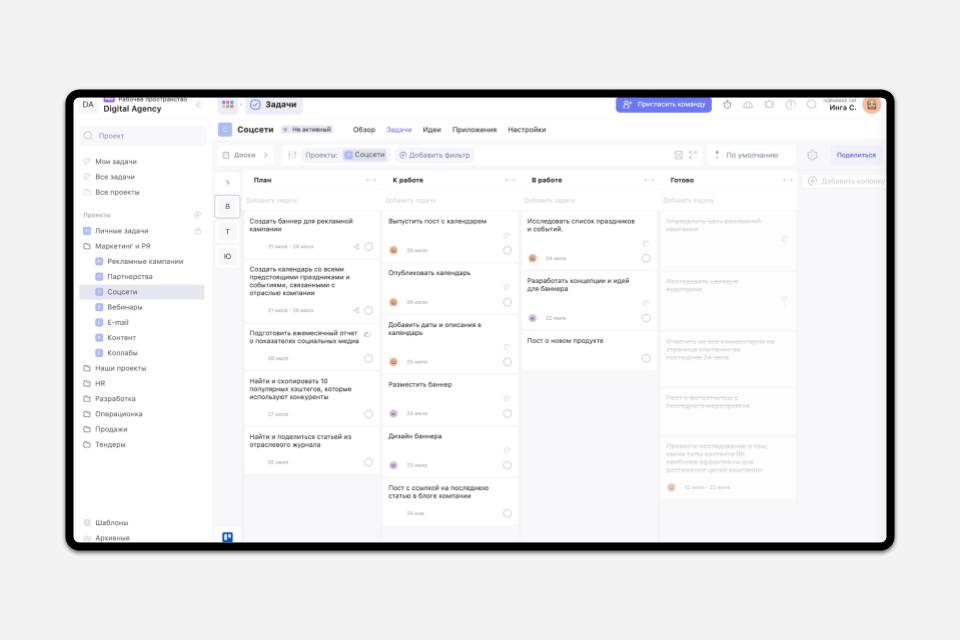Select Вебинары project in sidebar

pos(124,307)
